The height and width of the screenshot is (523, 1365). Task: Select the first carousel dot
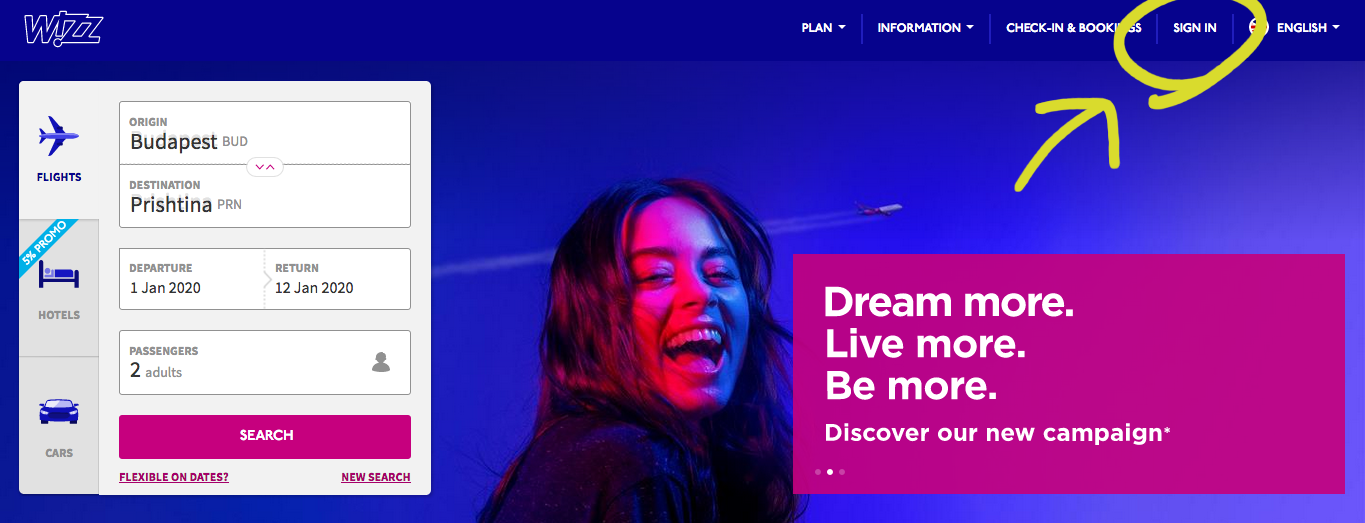[818, 471]
